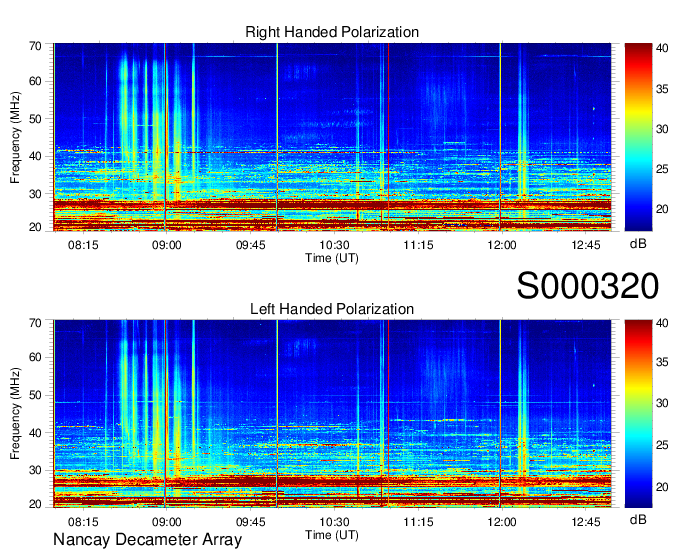680x552 pixels.
Task: Click the dB unit label under lower color bar
Action: (638, 519)
